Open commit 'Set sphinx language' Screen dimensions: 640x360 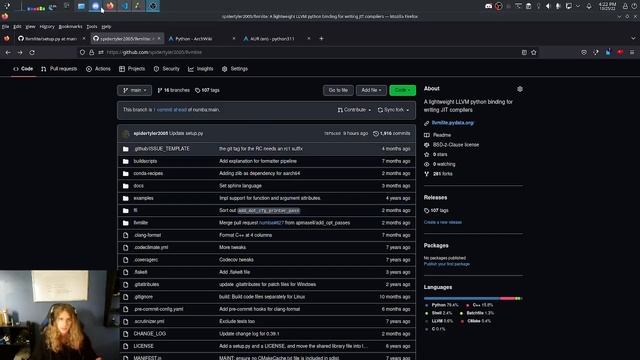(240, 186)
